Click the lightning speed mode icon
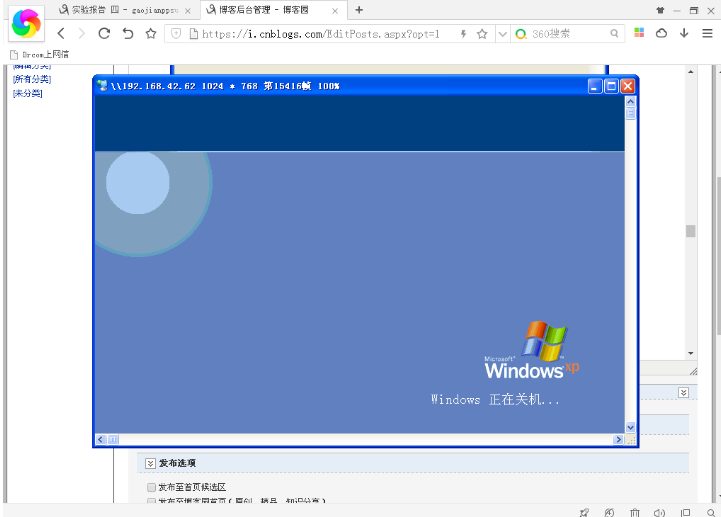The width and height of the screenshot is (721, 517). point(464,34)
